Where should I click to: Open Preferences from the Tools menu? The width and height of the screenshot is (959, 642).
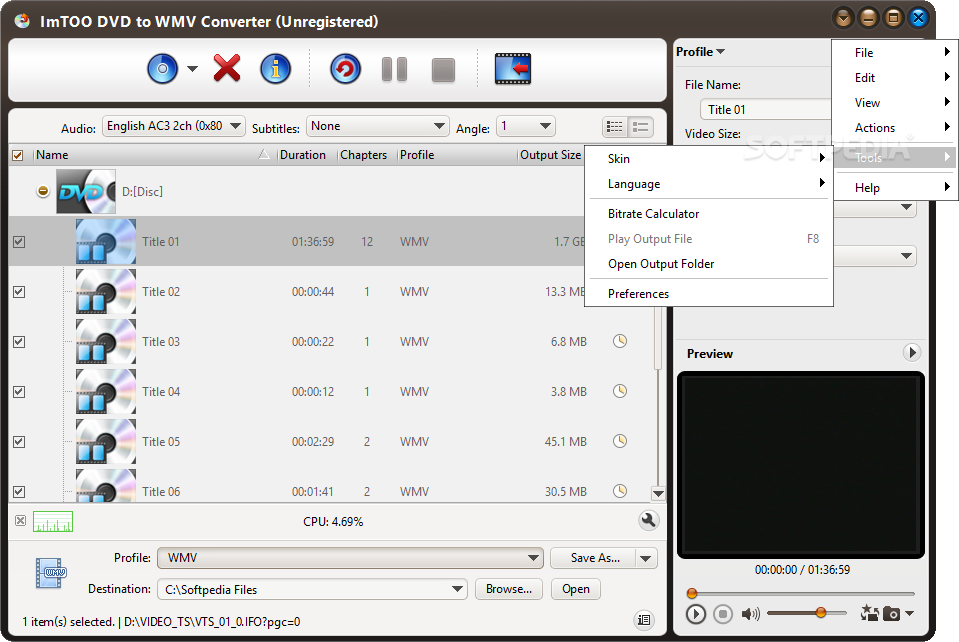pyautogui.click(x=709, y=294)
